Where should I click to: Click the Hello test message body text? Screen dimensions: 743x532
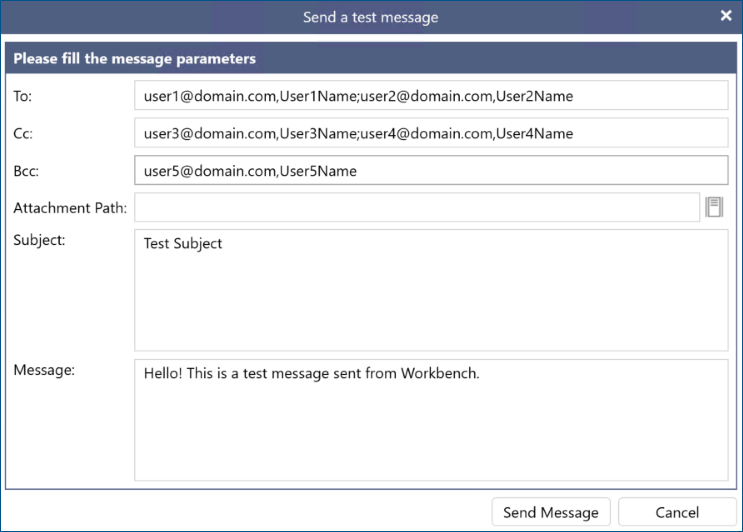point(311,373)
